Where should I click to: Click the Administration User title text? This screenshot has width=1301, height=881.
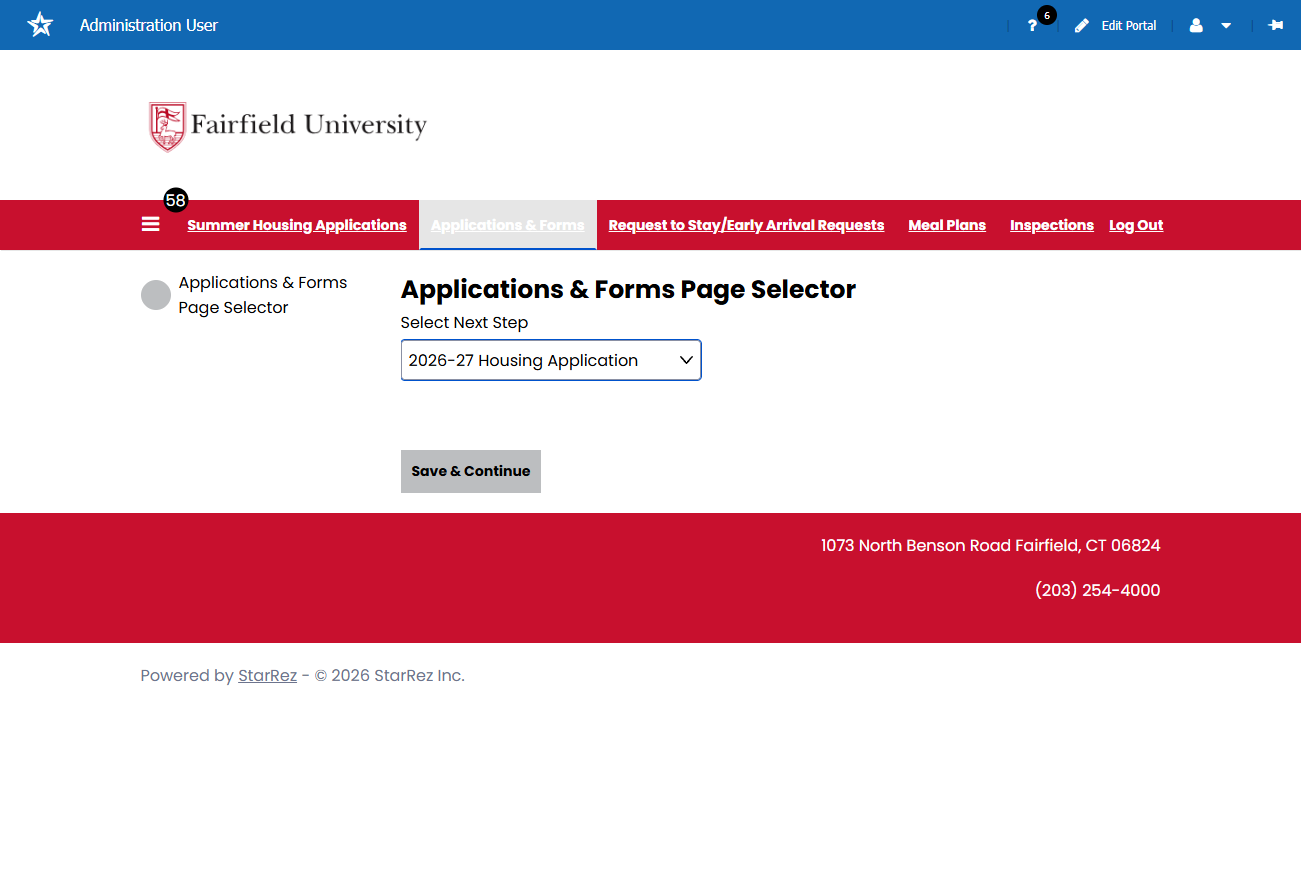click(149, 25)
